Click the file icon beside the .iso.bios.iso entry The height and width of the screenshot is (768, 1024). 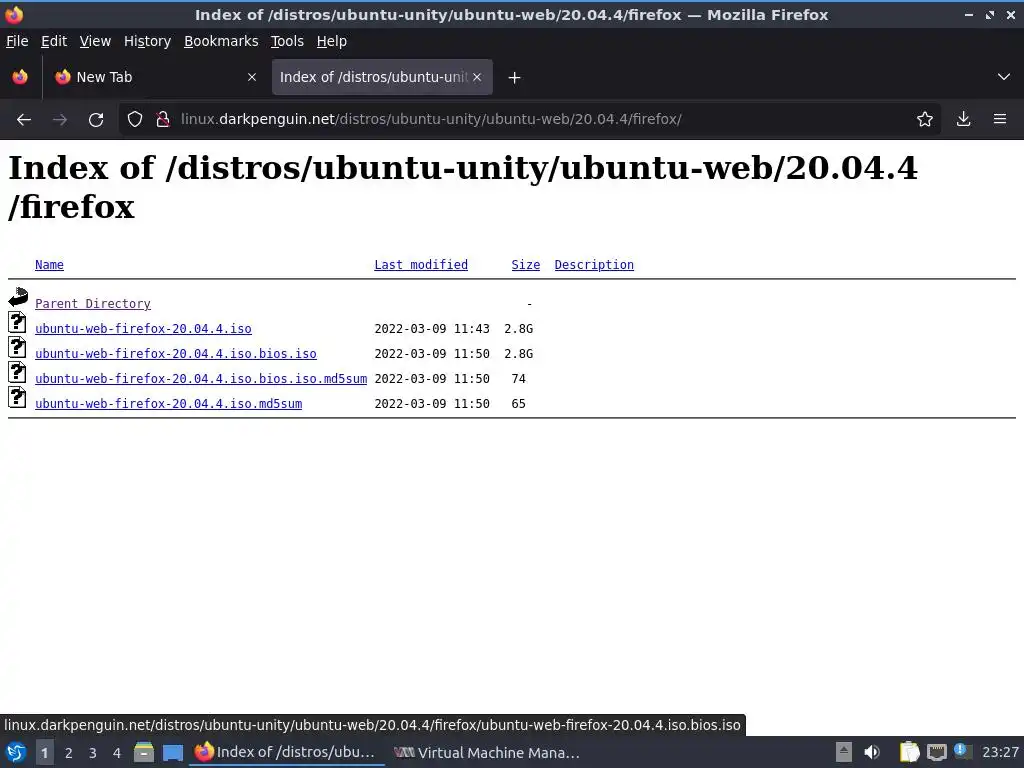coord(18,347)
